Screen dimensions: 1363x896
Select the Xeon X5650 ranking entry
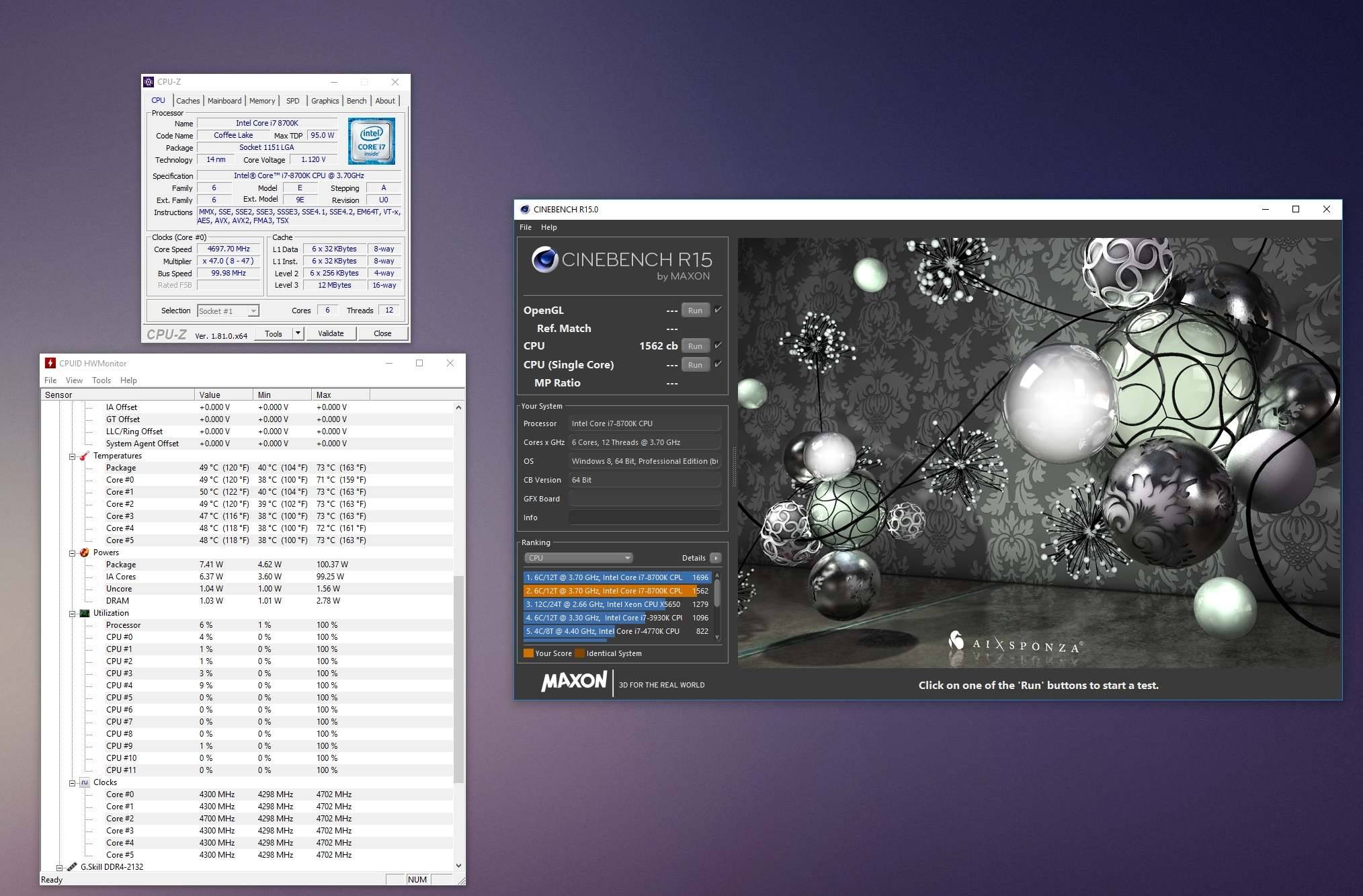pos(617,604)
